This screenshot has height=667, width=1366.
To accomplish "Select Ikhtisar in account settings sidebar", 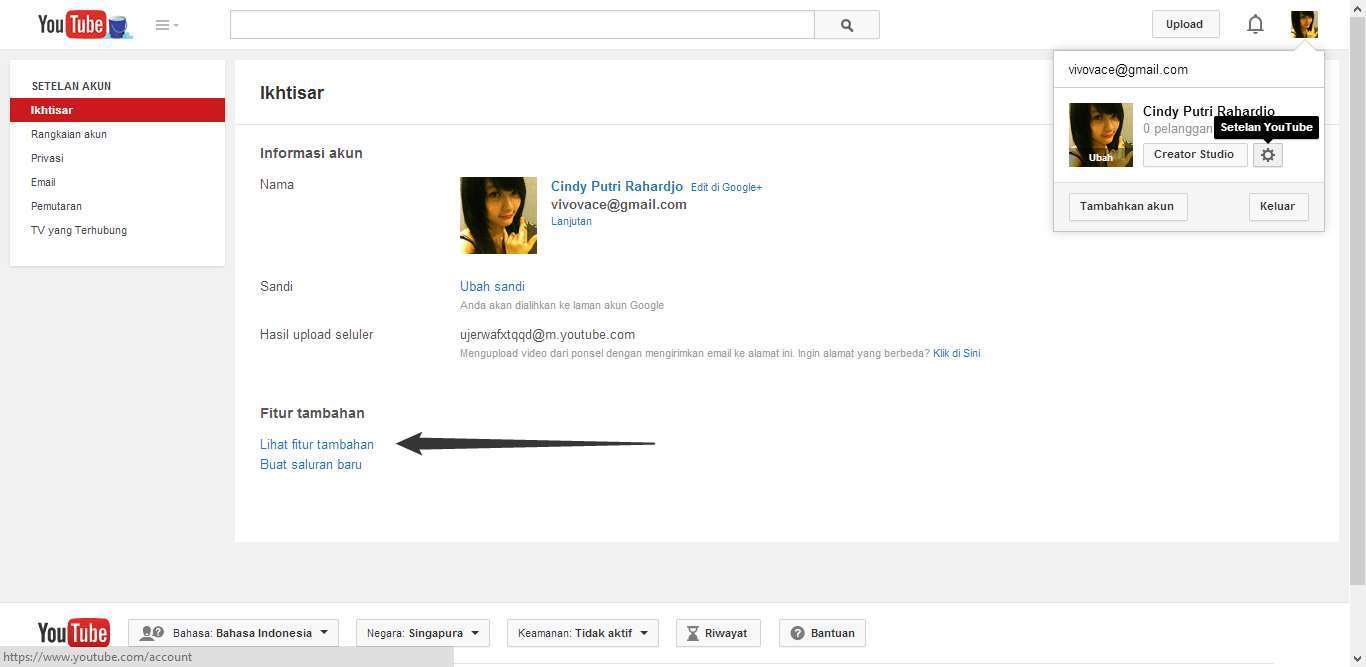I will tap(117, 110).
